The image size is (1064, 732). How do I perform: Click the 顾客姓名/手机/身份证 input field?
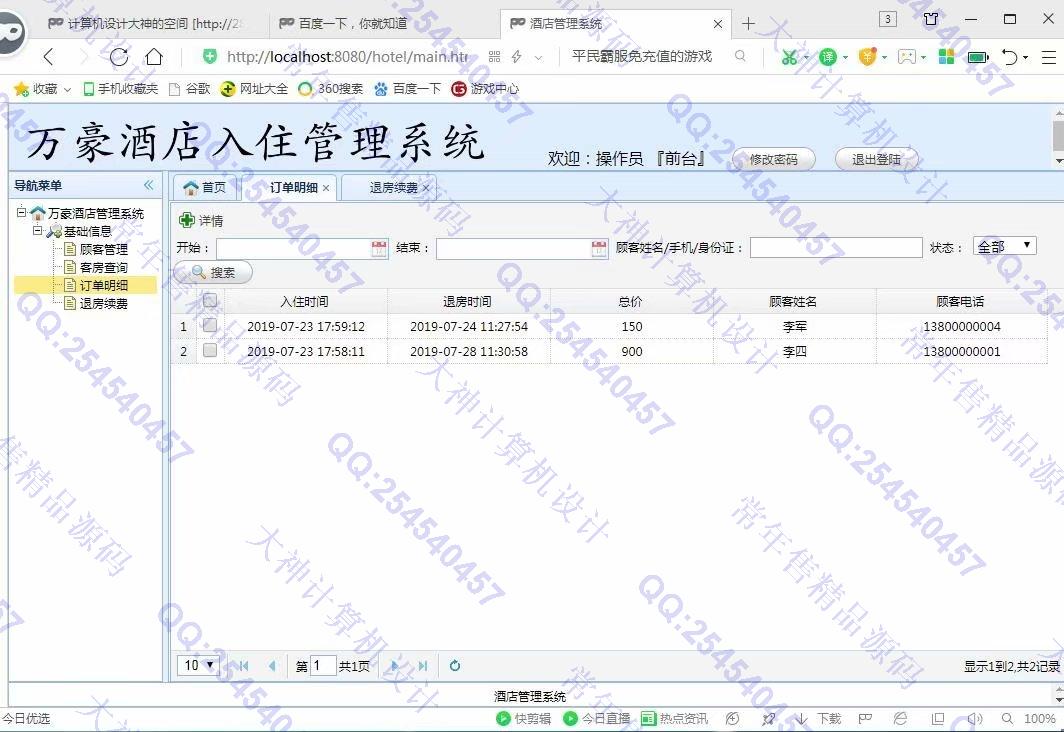836,247
